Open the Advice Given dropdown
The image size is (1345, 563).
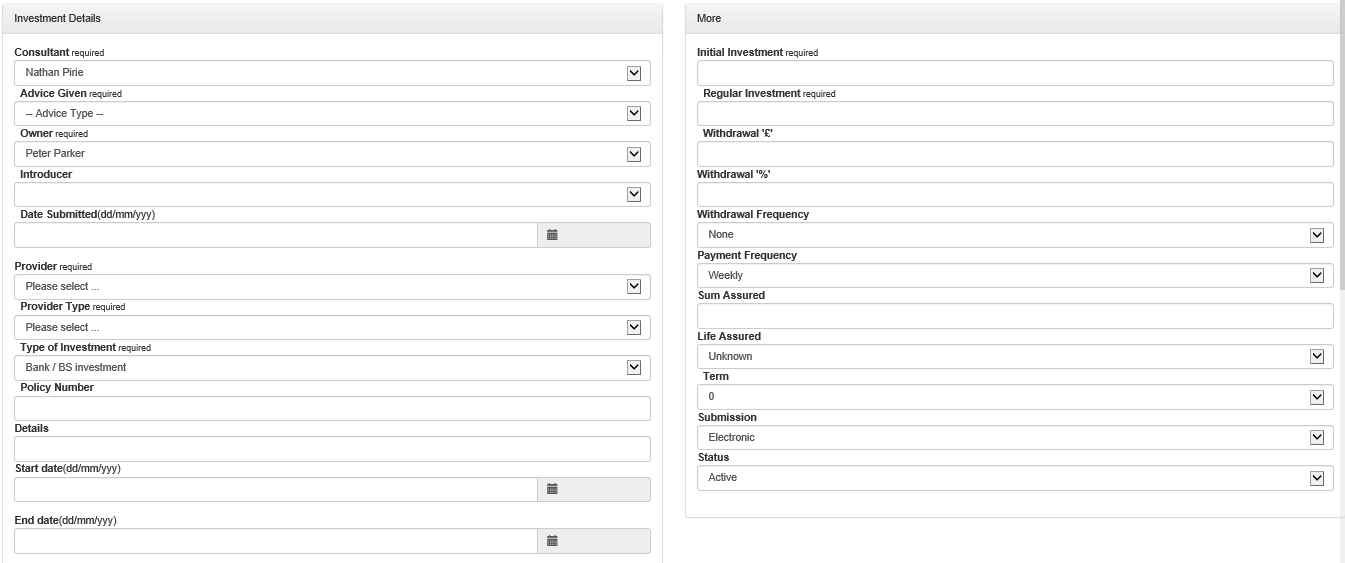coord(332,114)
